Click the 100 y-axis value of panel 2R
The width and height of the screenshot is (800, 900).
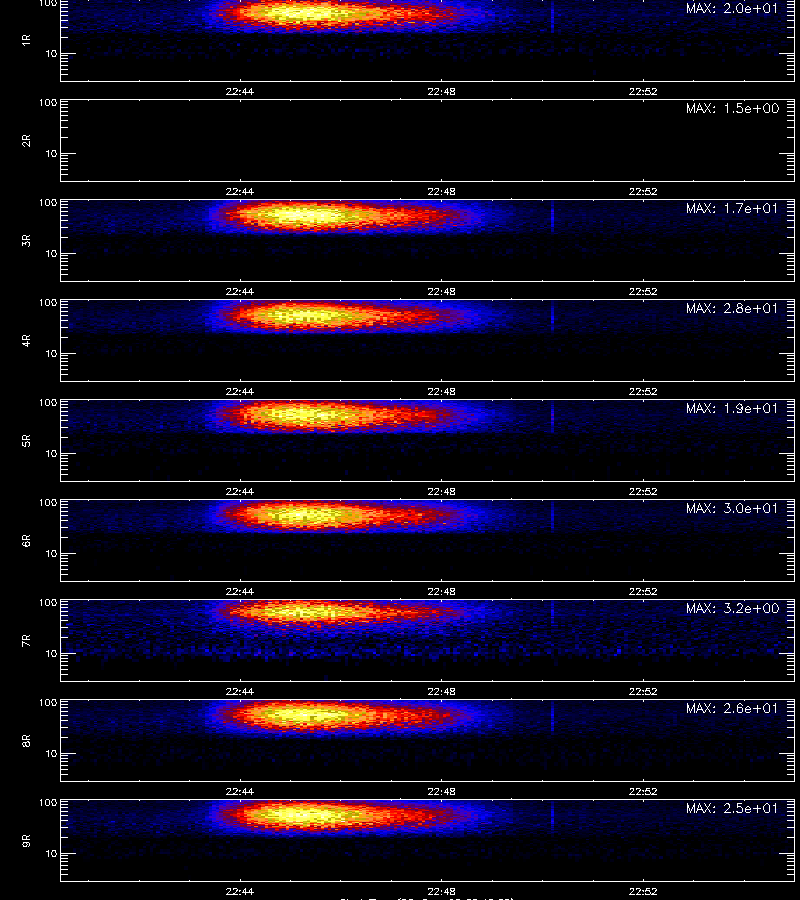tap(48, 103)
